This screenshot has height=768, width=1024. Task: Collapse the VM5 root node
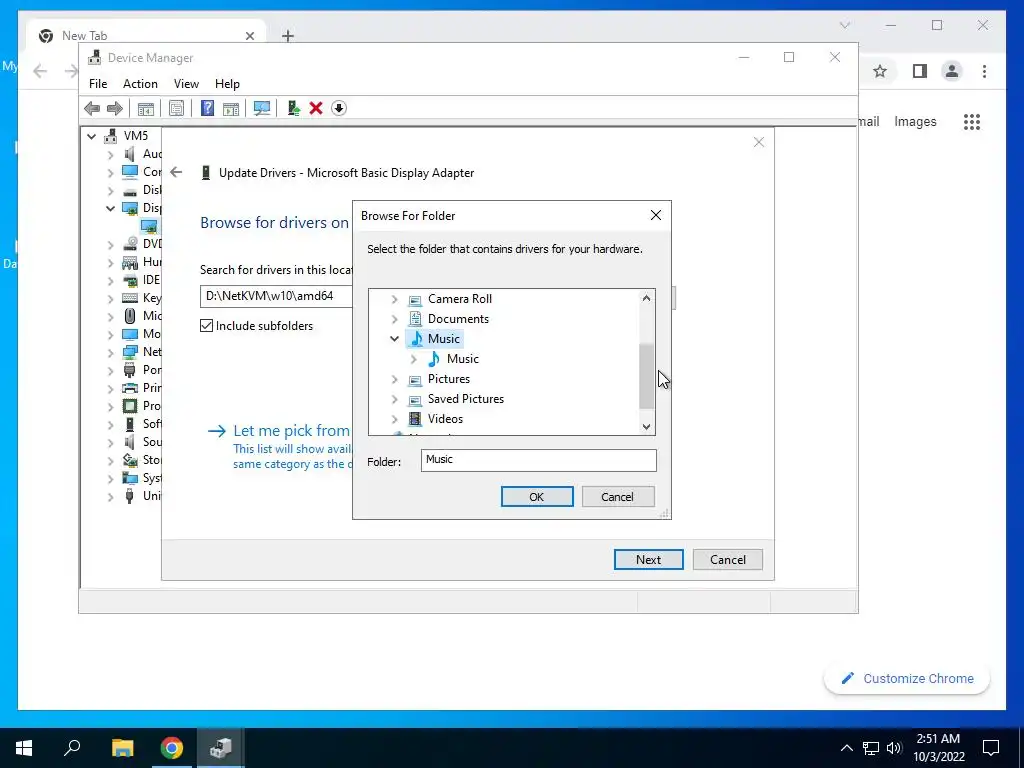(92, 136)
